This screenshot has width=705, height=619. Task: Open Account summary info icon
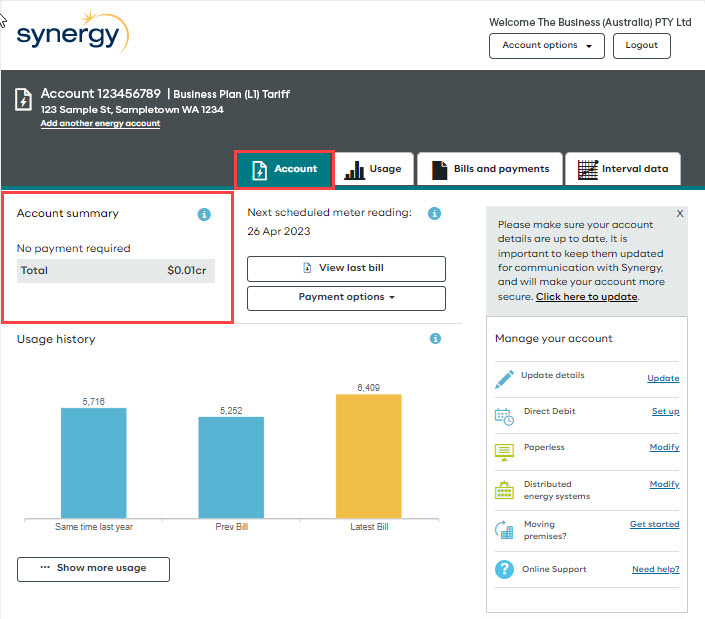pos(204,214)
